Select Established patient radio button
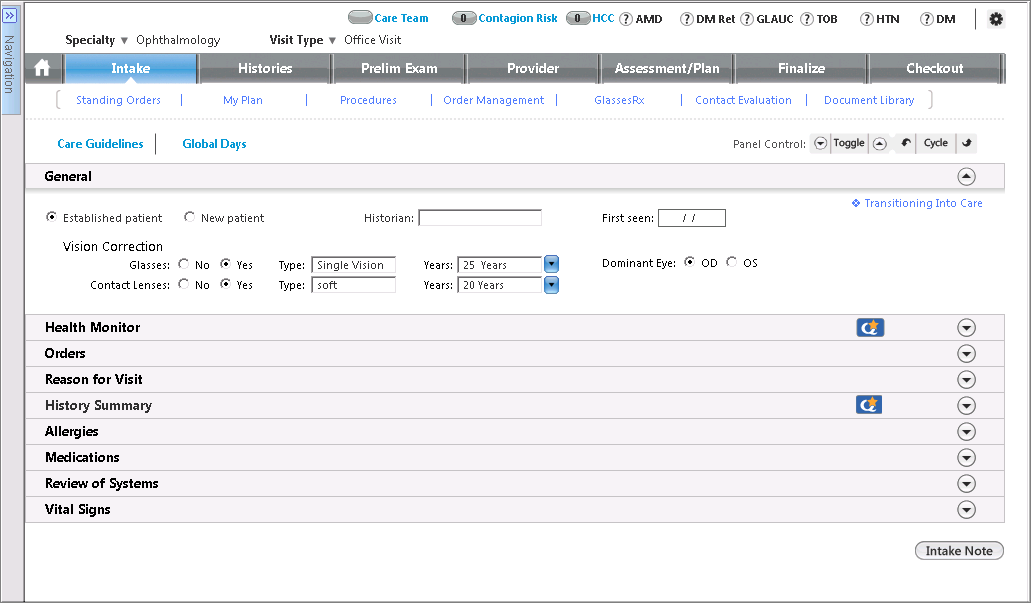This screenshot has width=1031, height=603. coord(51,216)
